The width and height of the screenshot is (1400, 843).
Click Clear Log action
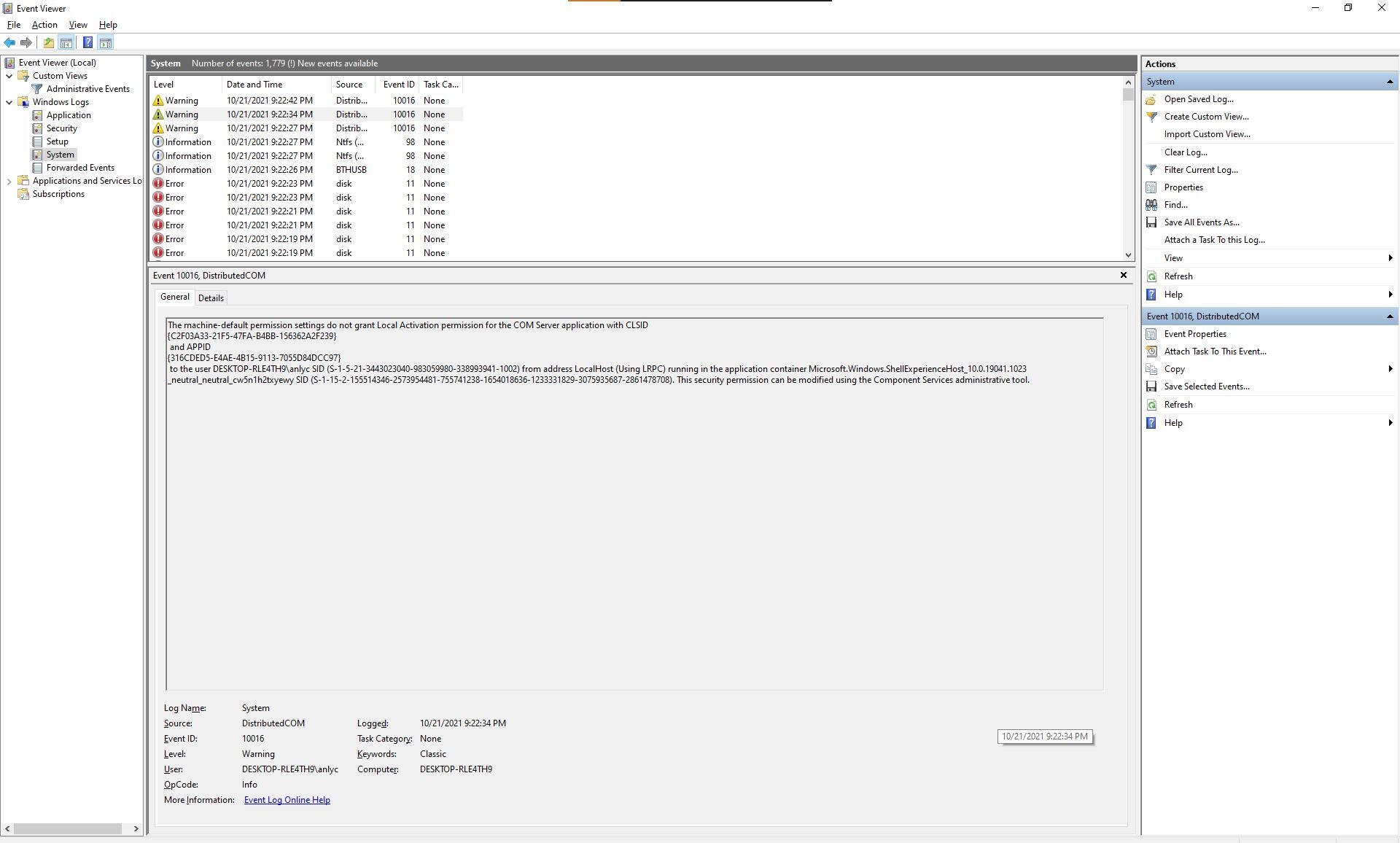coord(1185,152)
